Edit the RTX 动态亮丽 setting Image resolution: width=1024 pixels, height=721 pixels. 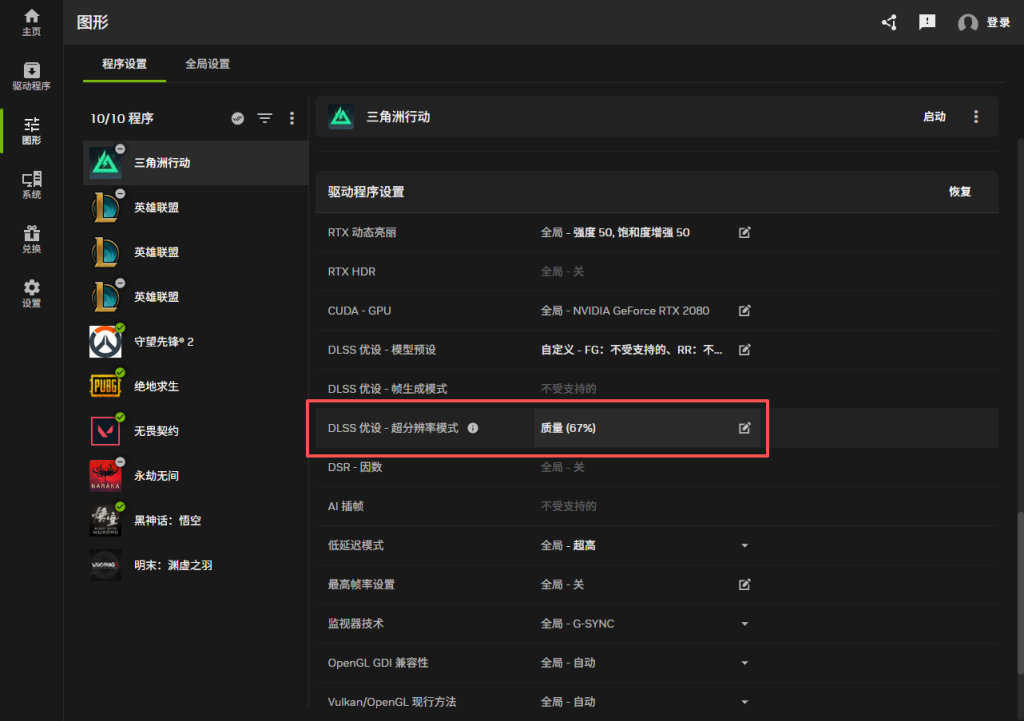[744, 232]
